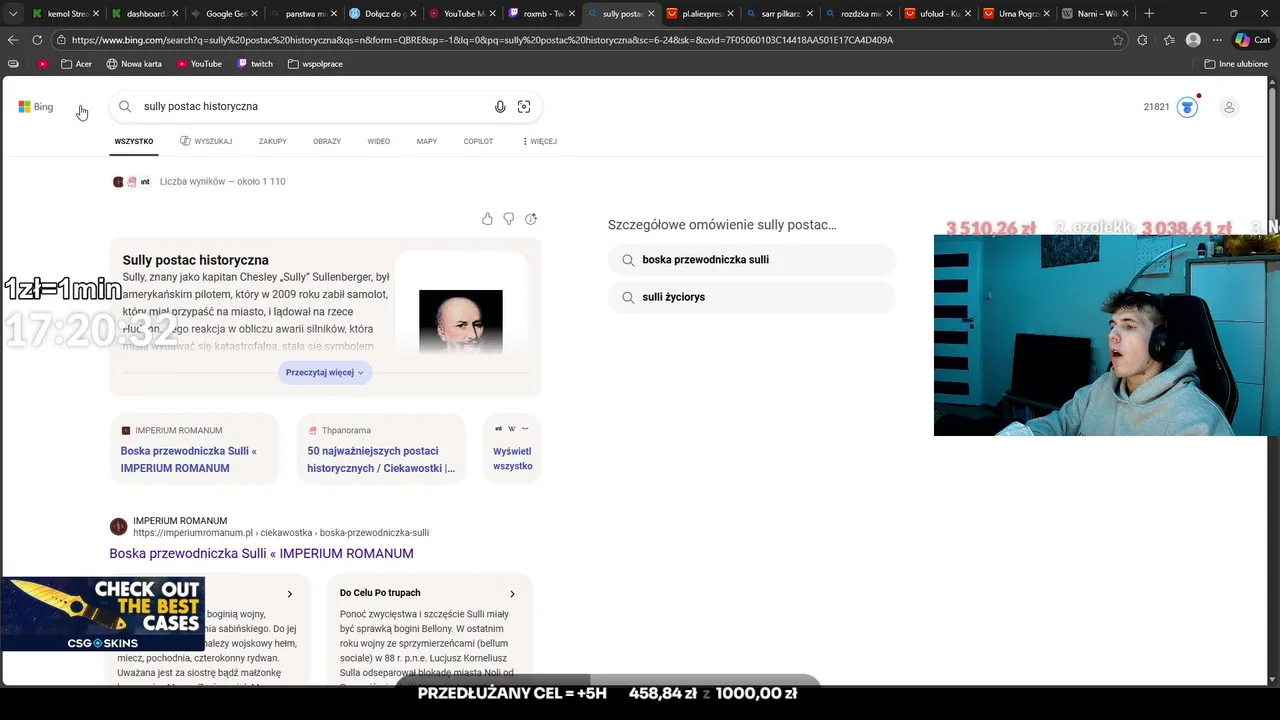Expand the WIĘCEJ menu
The image size is (1280, 720).
click(x=540, y=142)
